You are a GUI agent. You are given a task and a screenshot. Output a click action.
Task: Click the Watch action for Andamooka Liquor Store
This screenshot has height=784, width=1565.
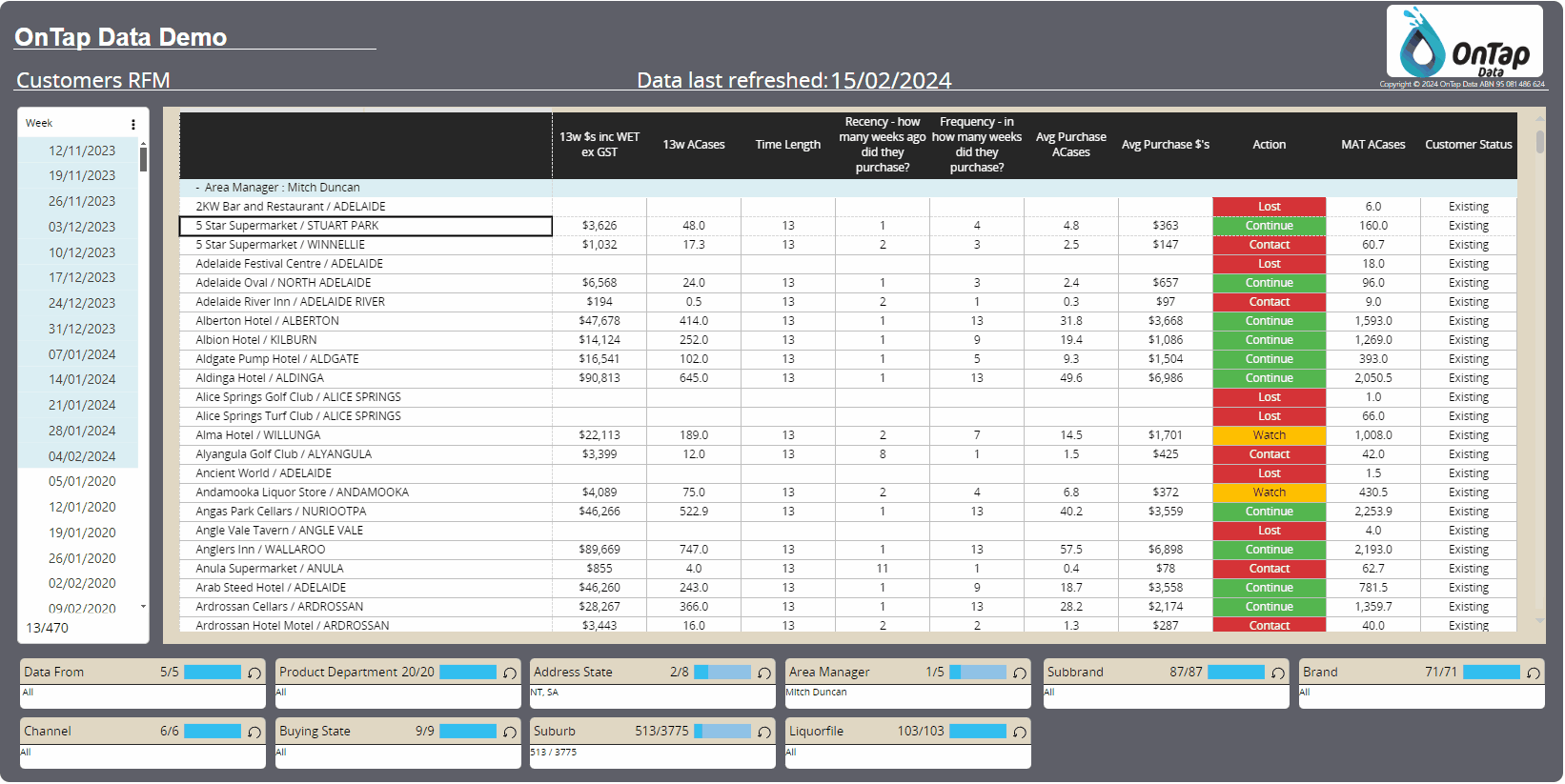1269,493
